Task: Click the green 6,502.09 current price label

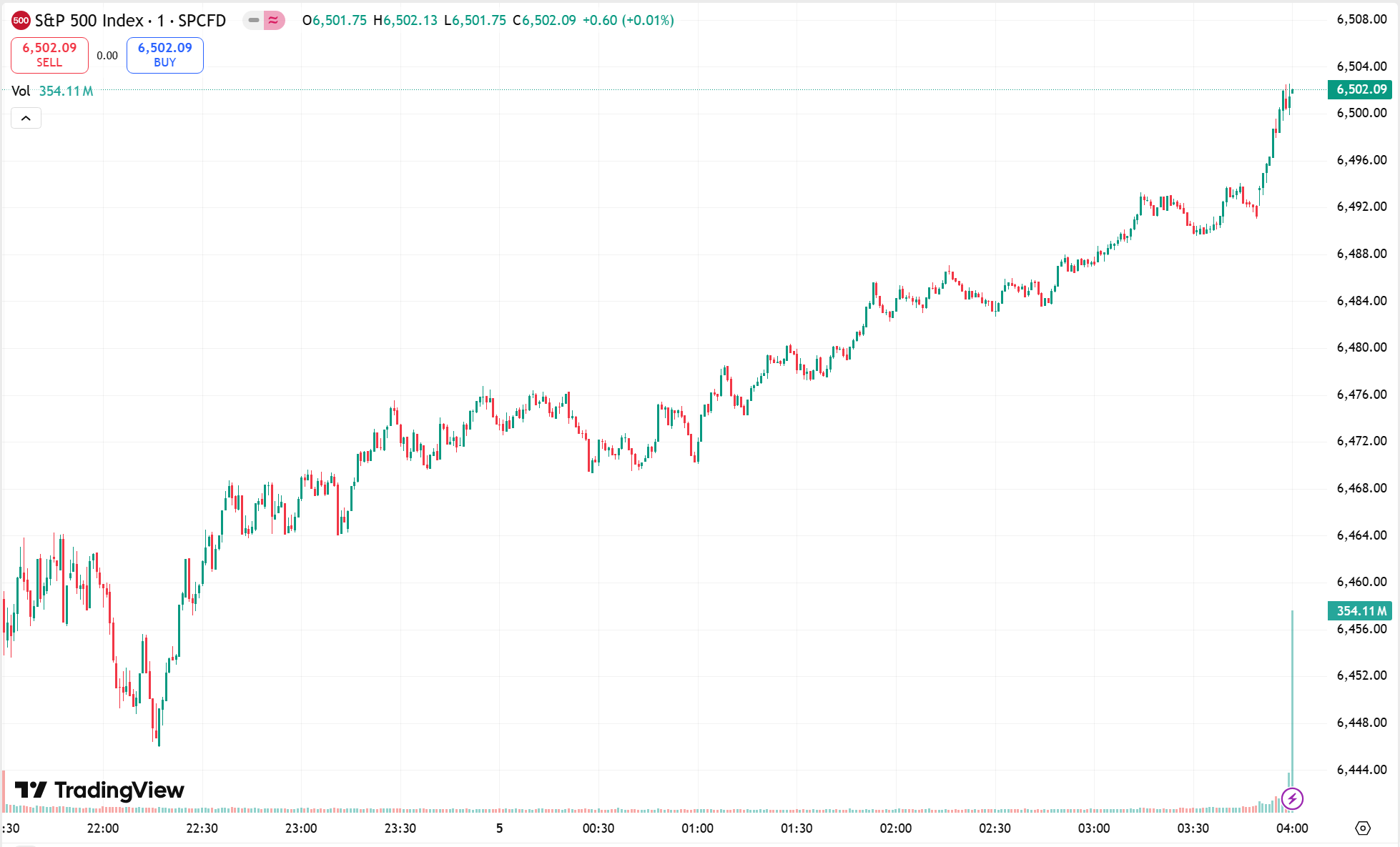Action: pyautogui.click(x=1360, y=89)
